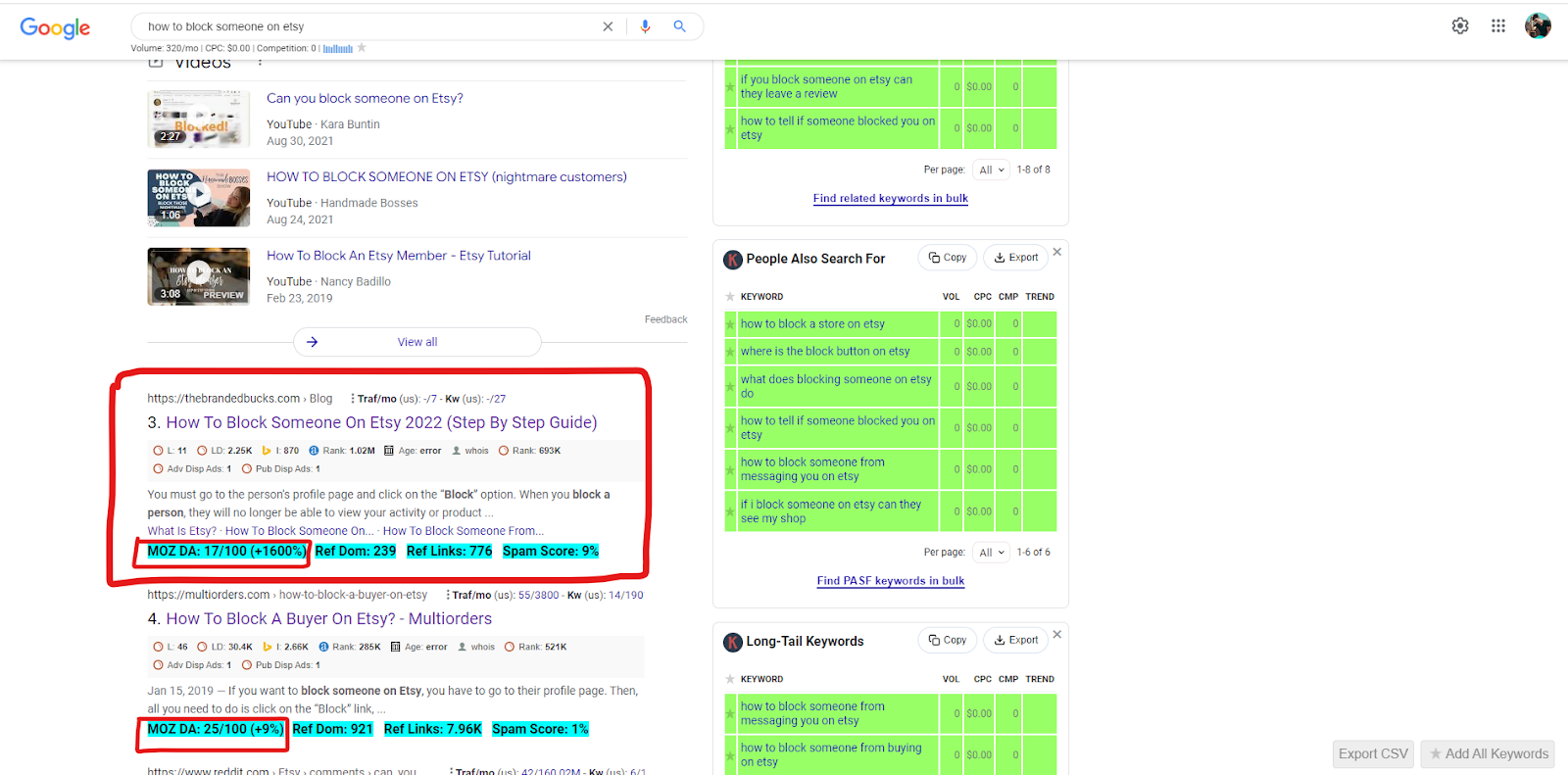Open keyword 'where is the block button on etsy'

click(825, 352)
